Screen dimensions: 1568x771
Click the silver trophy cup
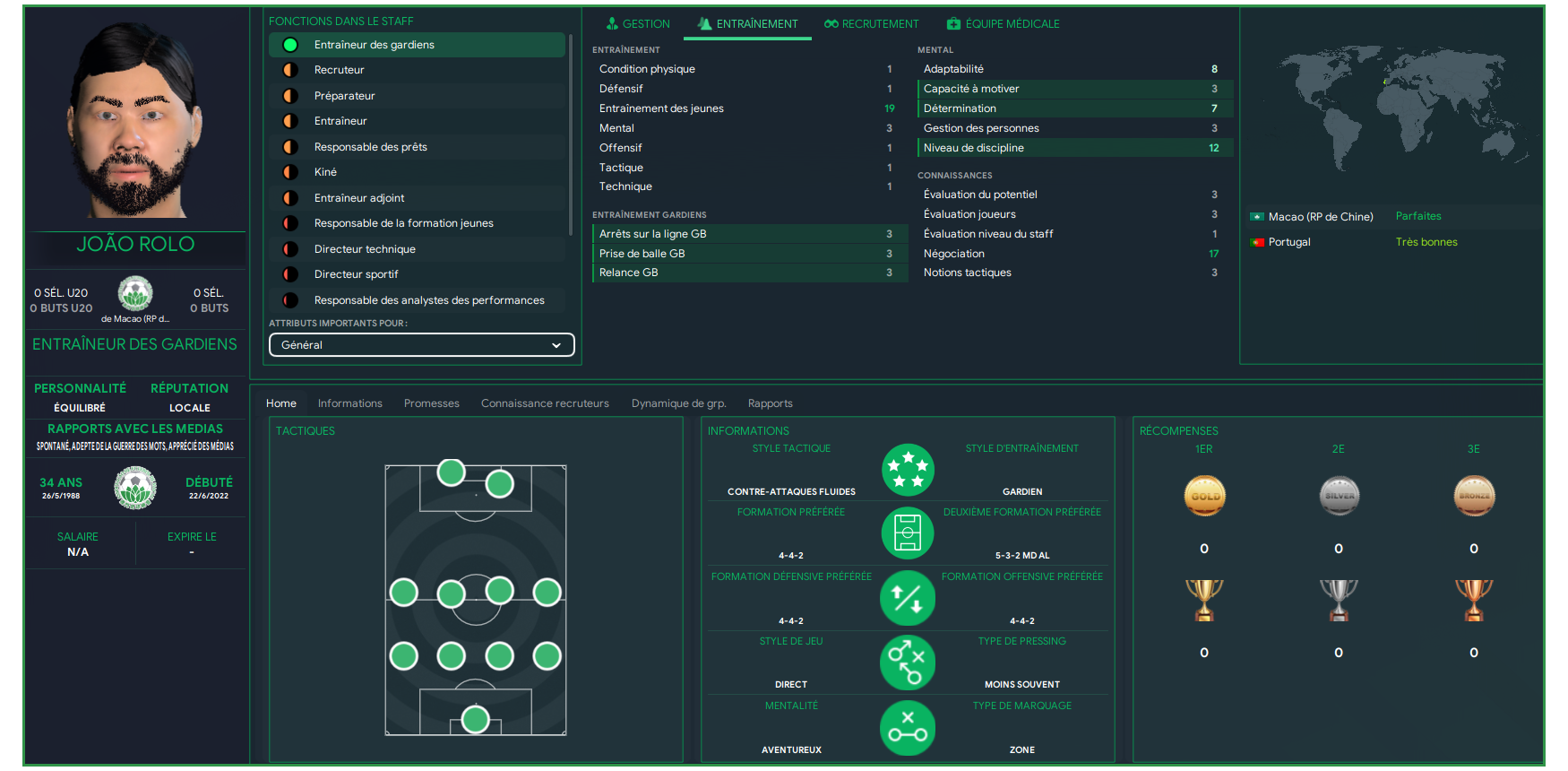coord(1339,600)
